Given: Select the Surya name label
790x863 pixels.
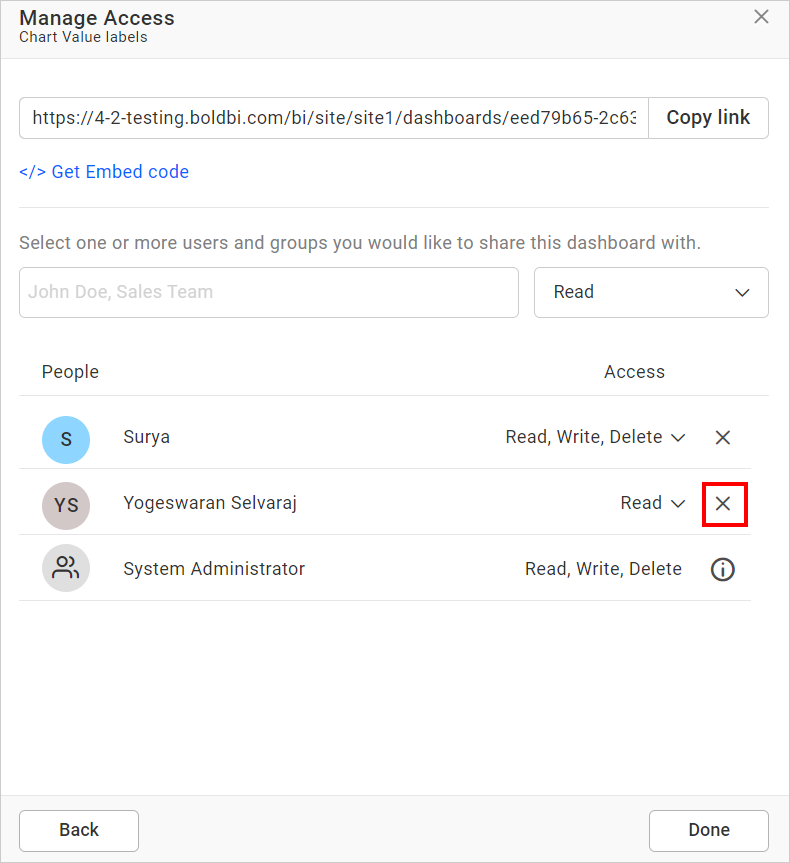Looking at the screenshot, I should 146,437.
